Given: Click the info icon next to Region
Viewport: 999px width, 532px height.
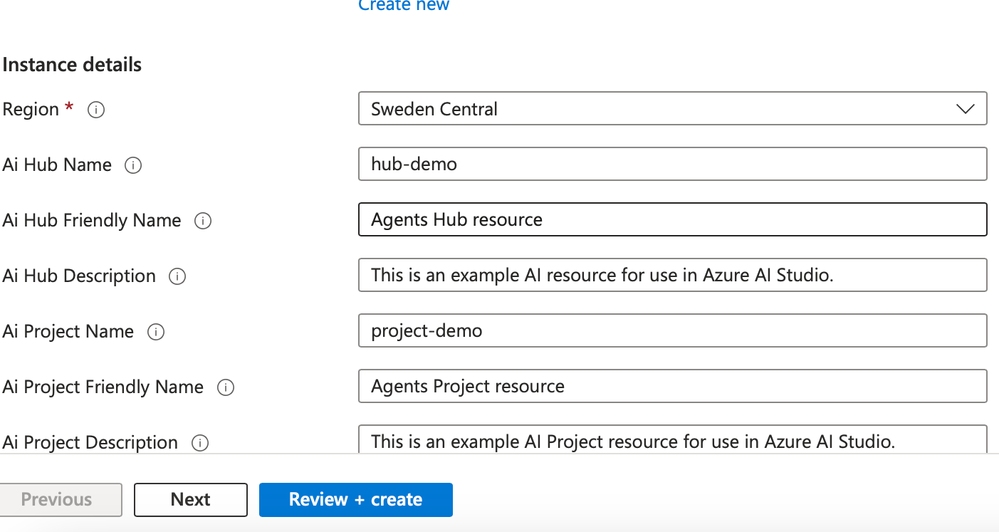Looking at the screenshot, I should (x=96, y=110).
